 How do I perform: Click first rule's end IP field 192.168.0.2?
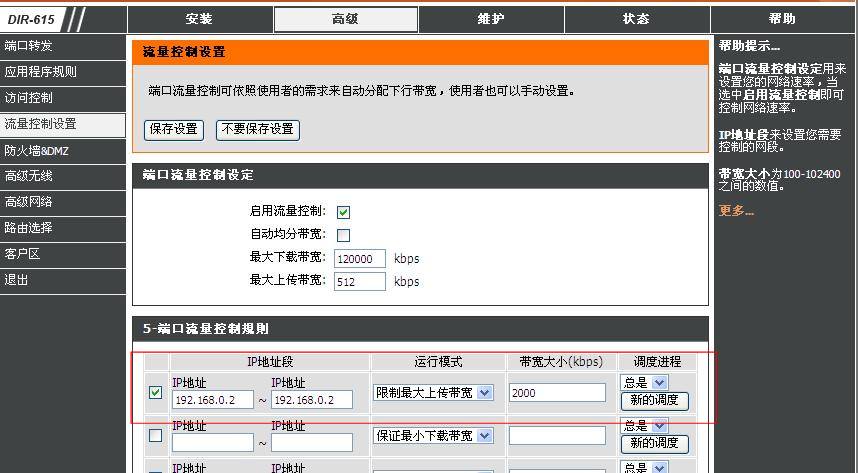pos(312,400)
